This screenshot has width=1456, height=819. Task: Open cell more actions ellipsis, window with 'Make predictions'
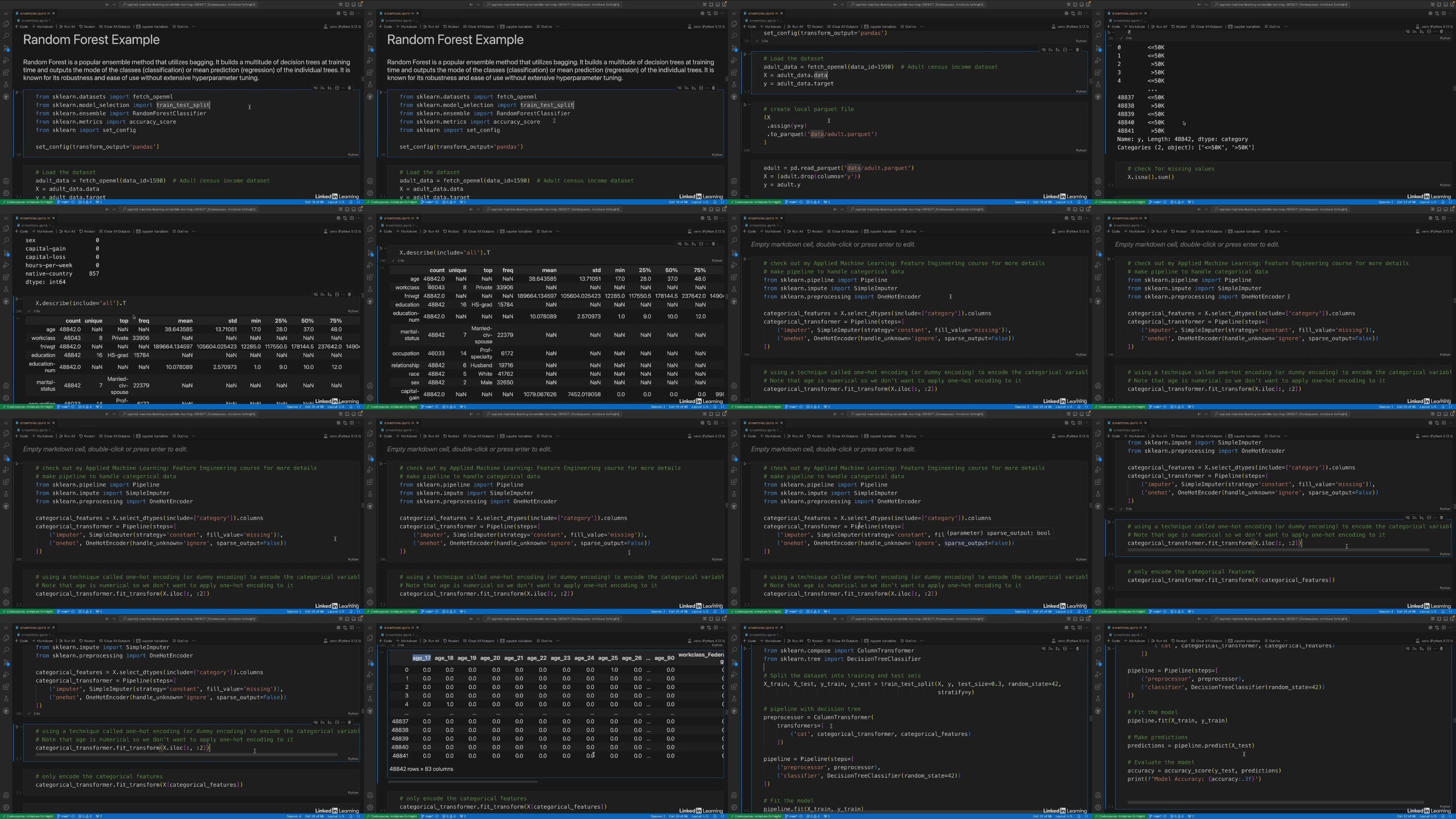(1435, 648)
